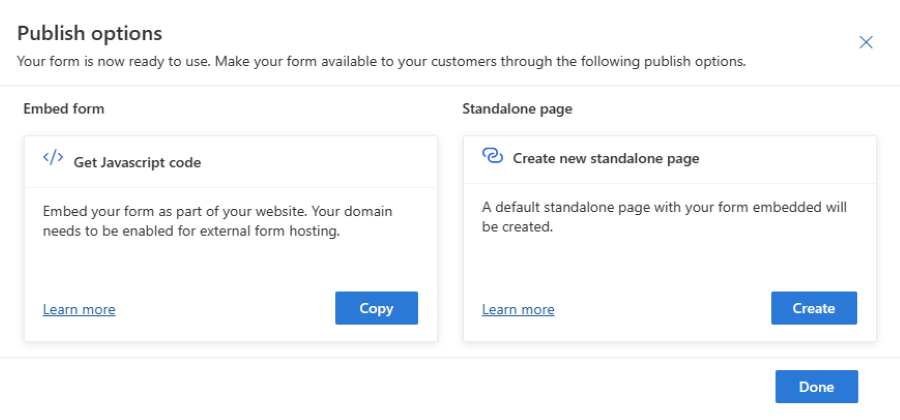Click the 'be created.' text line
900x420 pixels.
tap(517, 227)
